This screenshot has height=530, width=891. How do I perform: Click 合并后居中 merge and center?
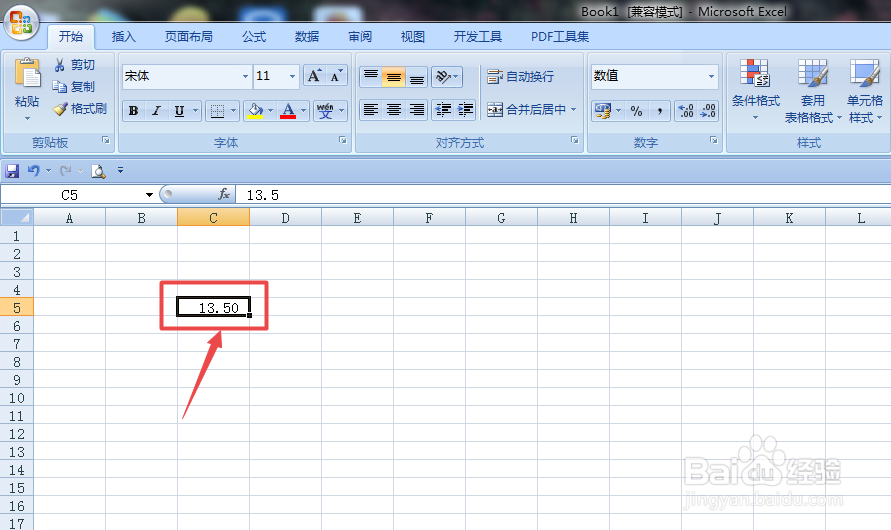[527, 110]
